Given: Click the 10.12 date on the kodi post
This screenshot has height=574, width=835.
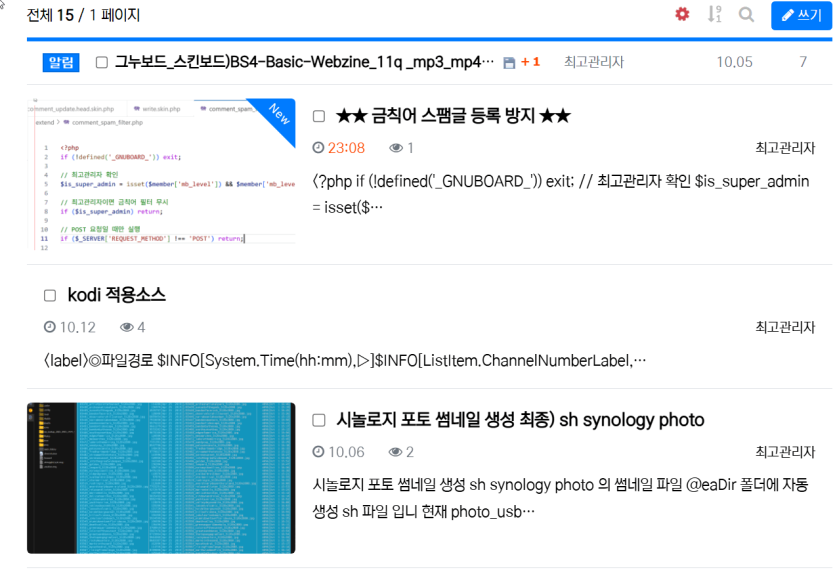Looking at the screenshot, I should tap(78, 327).
